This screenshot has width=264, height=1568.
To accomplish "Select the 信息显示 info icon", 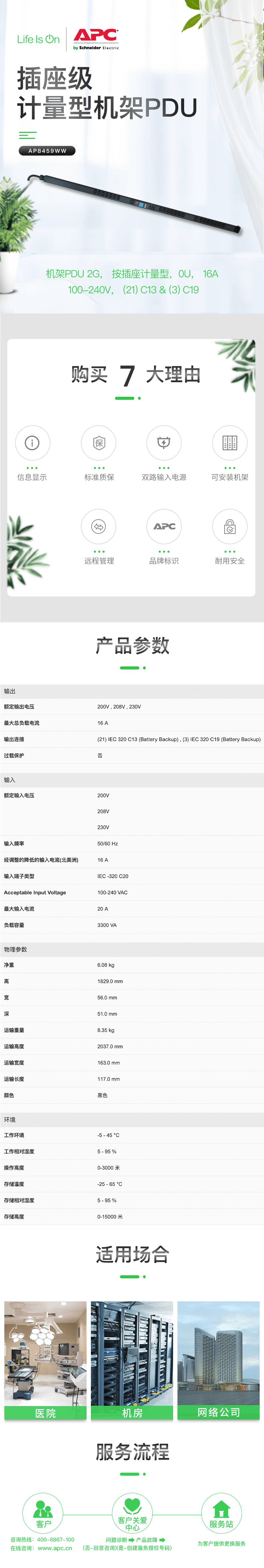I will click(32, 443).
